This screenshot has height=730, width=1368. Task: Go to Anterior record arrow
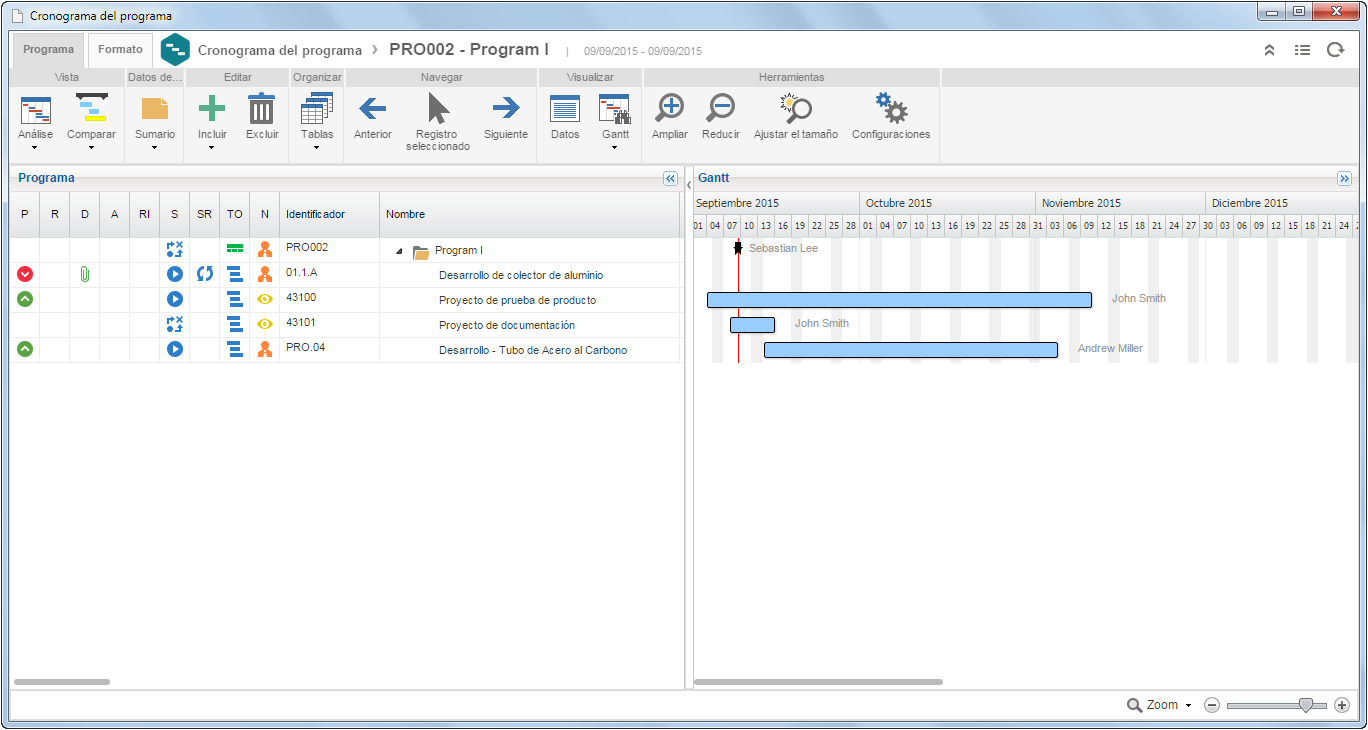pos(373,108)
